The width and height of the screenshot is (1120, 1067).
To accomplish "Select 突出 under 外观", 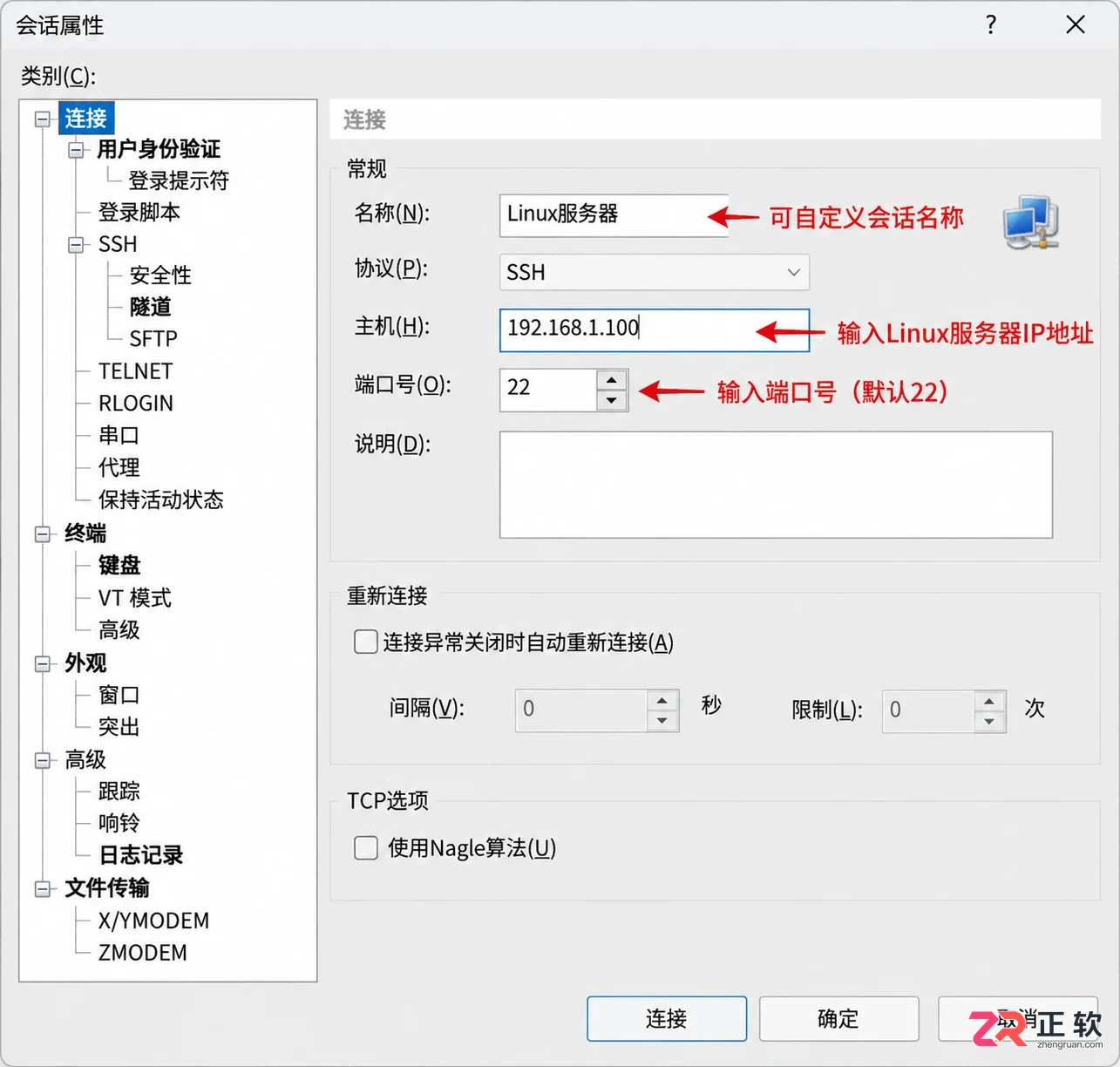I will click(119, 726).
